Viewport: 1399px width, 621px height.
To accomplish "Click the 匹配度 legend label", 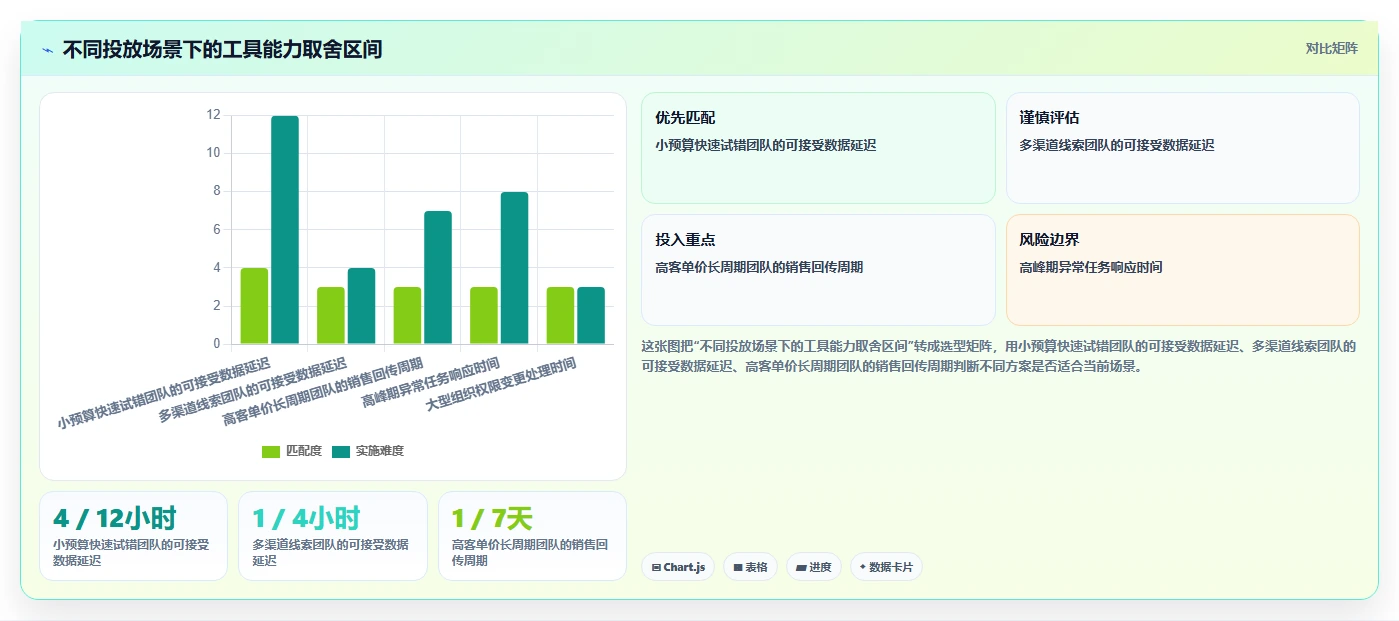I will 304,451.
